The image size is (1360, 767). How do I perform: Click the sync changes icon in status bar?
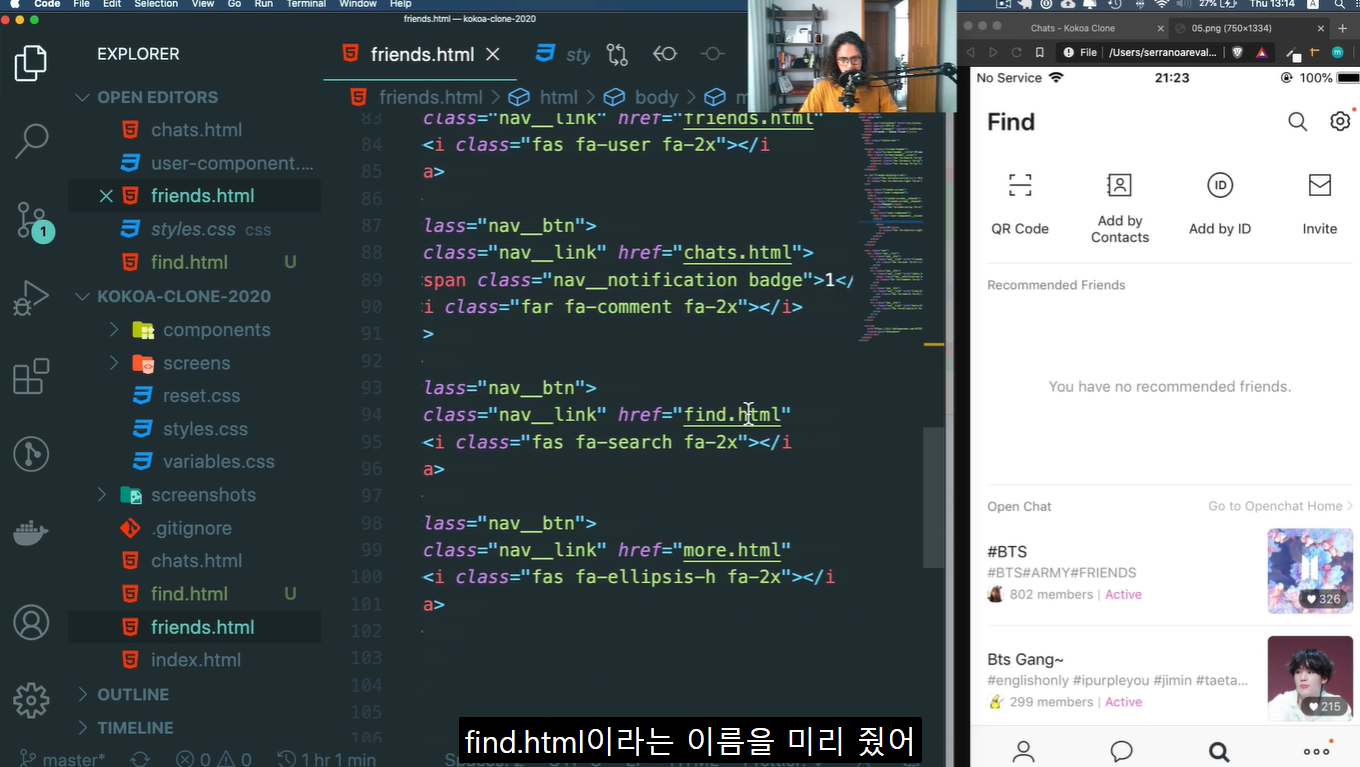coord(140,759)
